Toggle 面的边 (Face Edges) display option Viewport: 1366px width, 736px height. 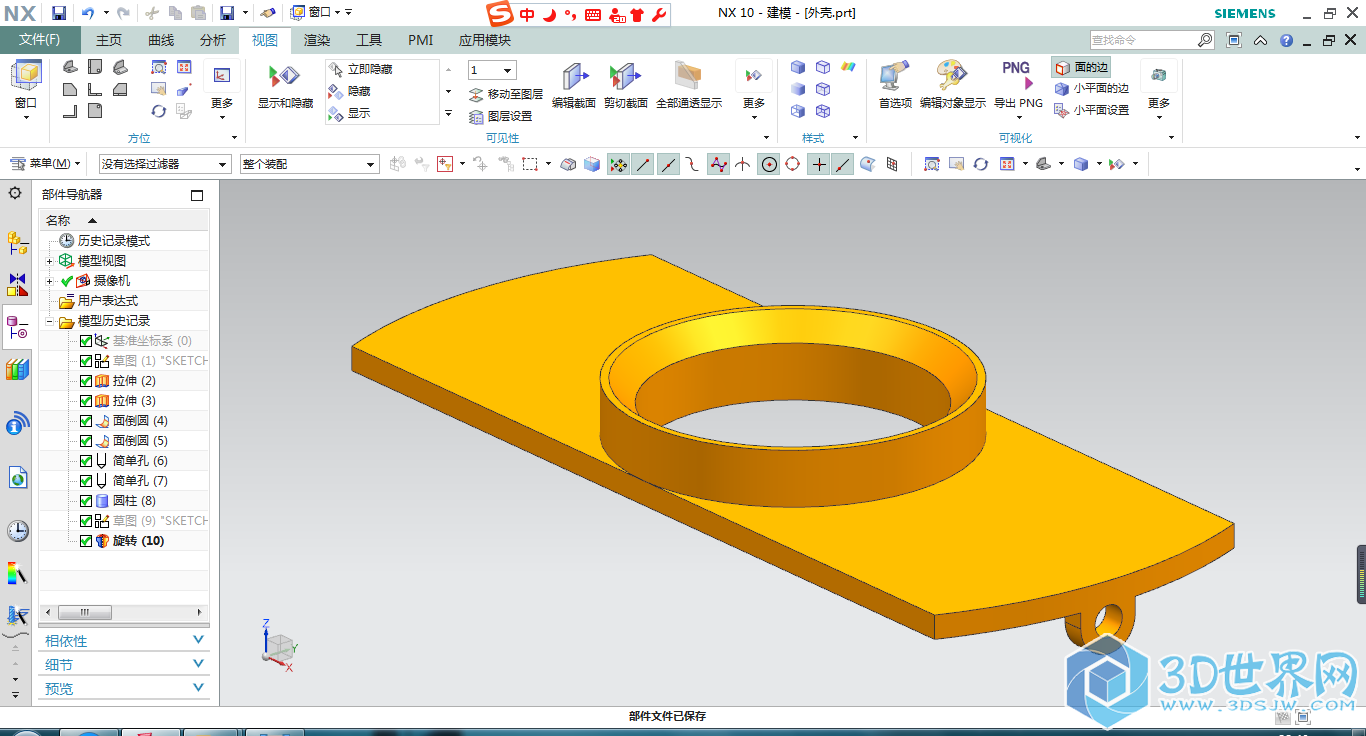(x=1081, y=67)
